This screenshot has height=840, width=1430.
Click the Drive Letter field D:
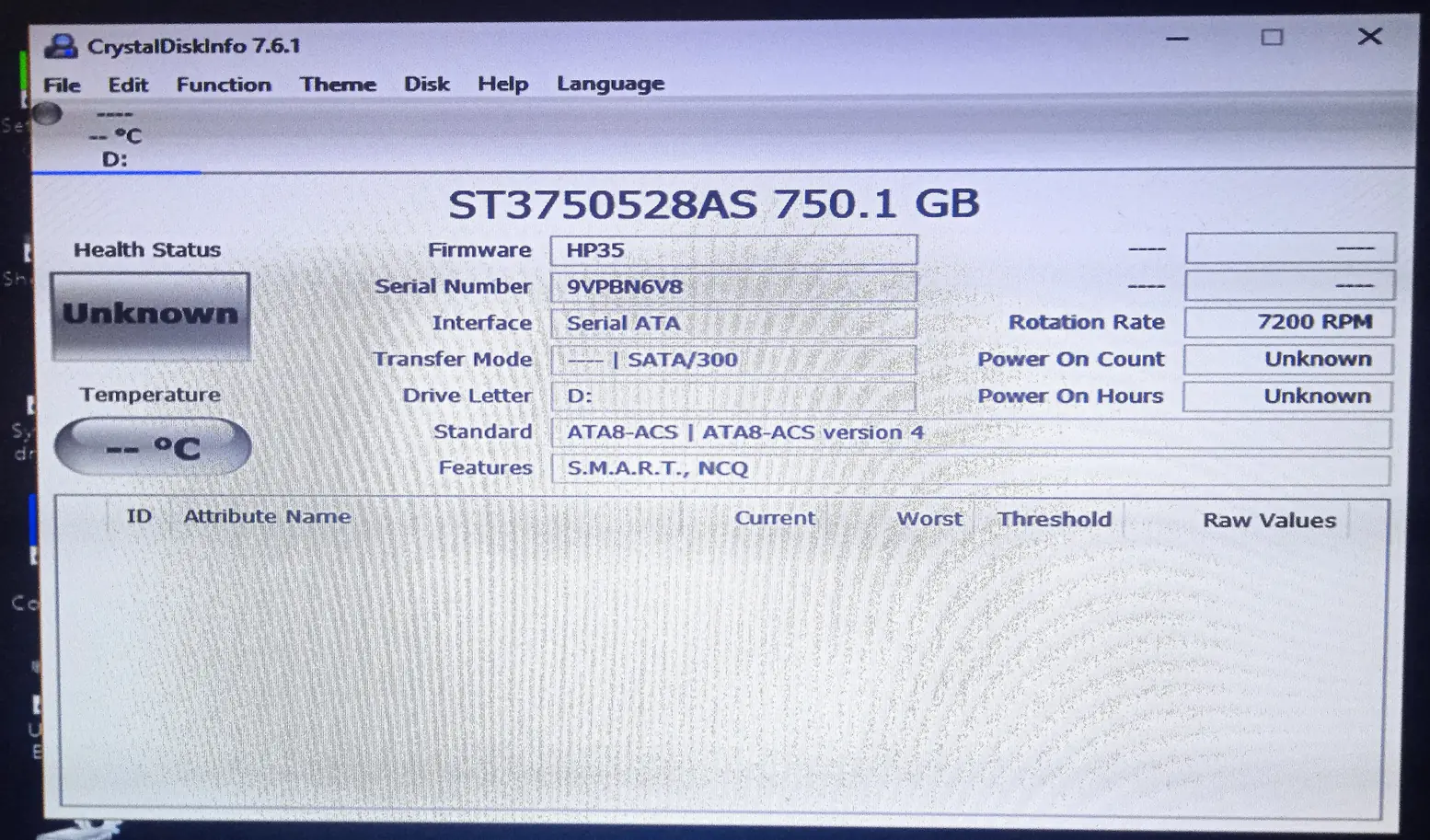click(x=733, y=396)
